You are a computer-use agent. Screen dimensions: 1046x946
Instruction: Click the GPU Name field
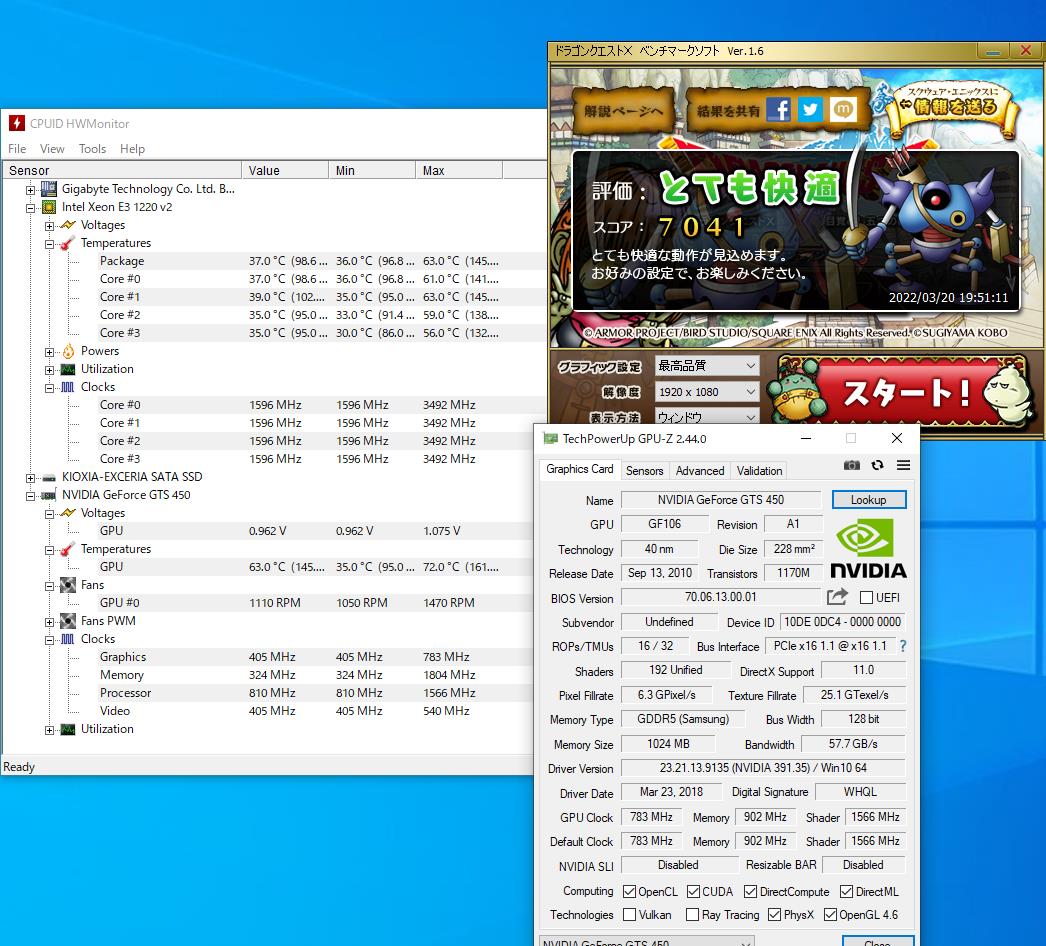tap(720, 500)
